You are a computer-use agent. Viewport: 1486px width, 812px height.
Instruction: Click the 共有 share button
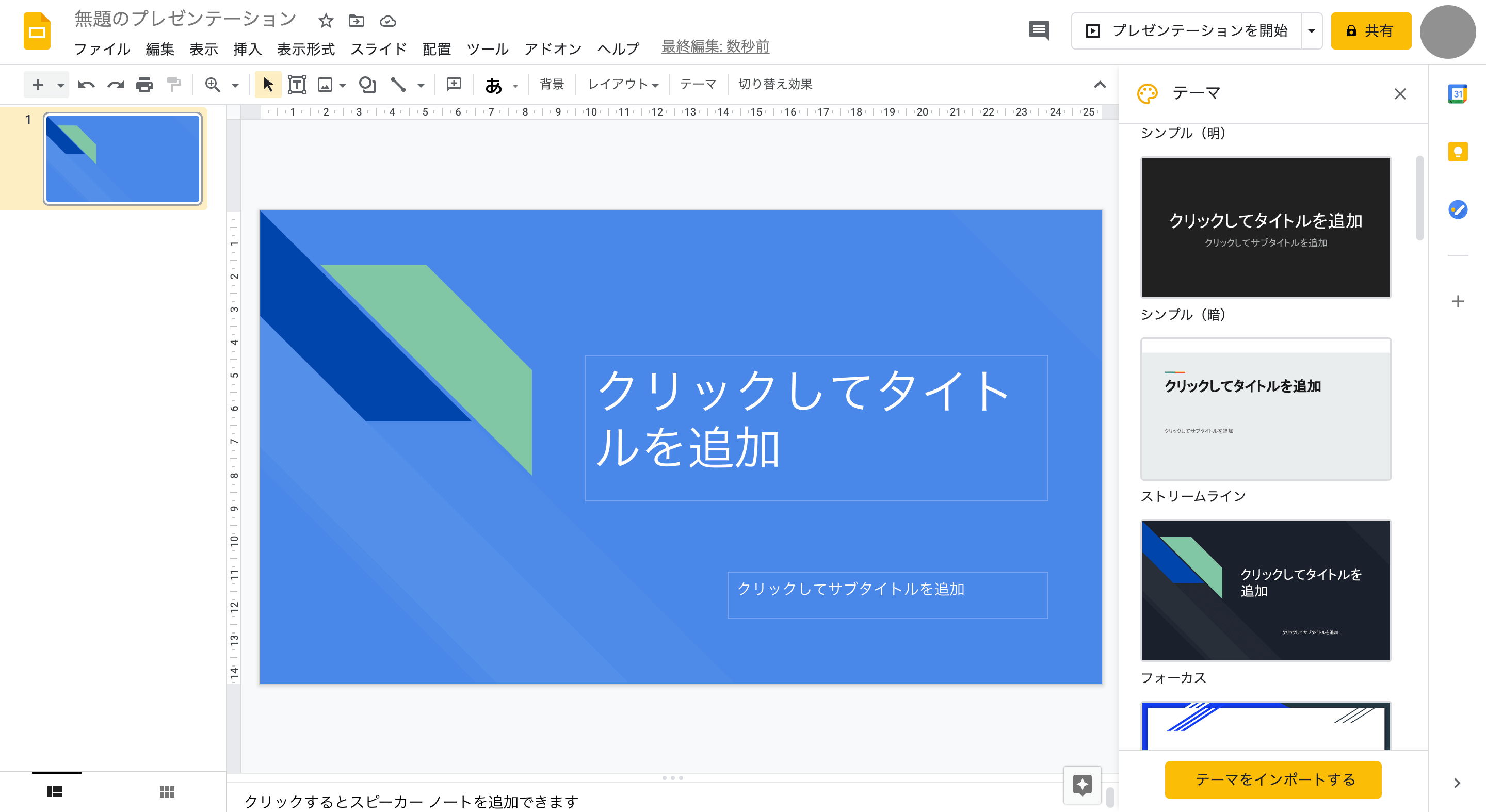click(x=1370, y=30)
